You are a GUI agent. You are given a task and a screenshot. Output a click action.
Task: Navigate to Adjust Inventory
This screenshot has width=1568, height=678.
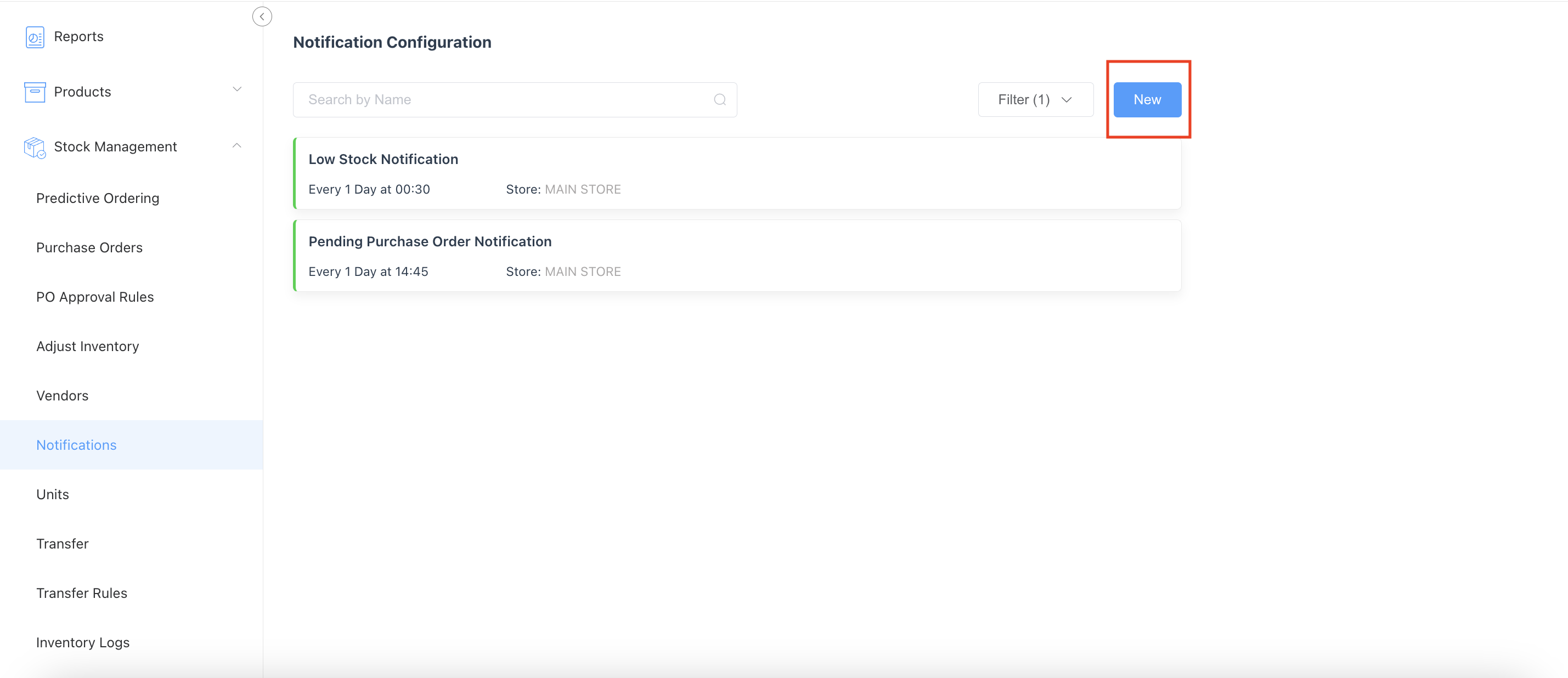click(87, 346)
